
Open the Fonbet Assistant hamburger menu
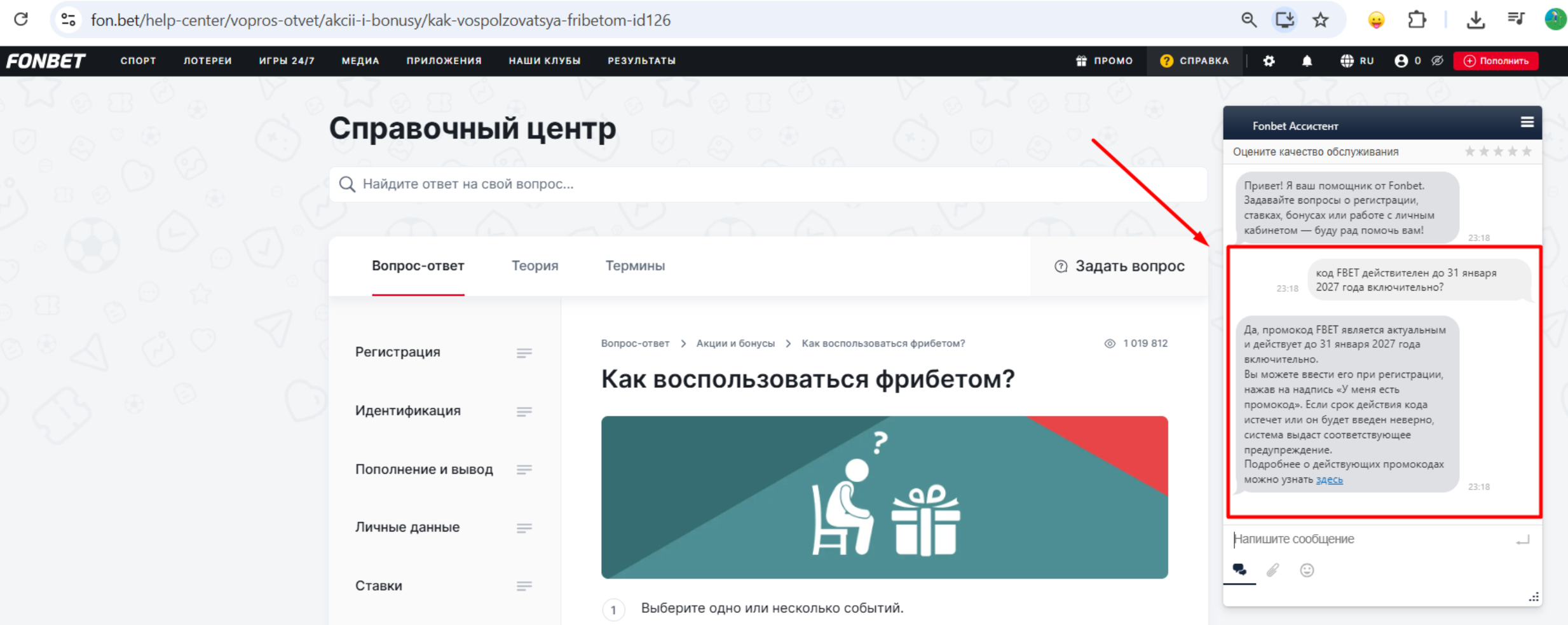1527,123
